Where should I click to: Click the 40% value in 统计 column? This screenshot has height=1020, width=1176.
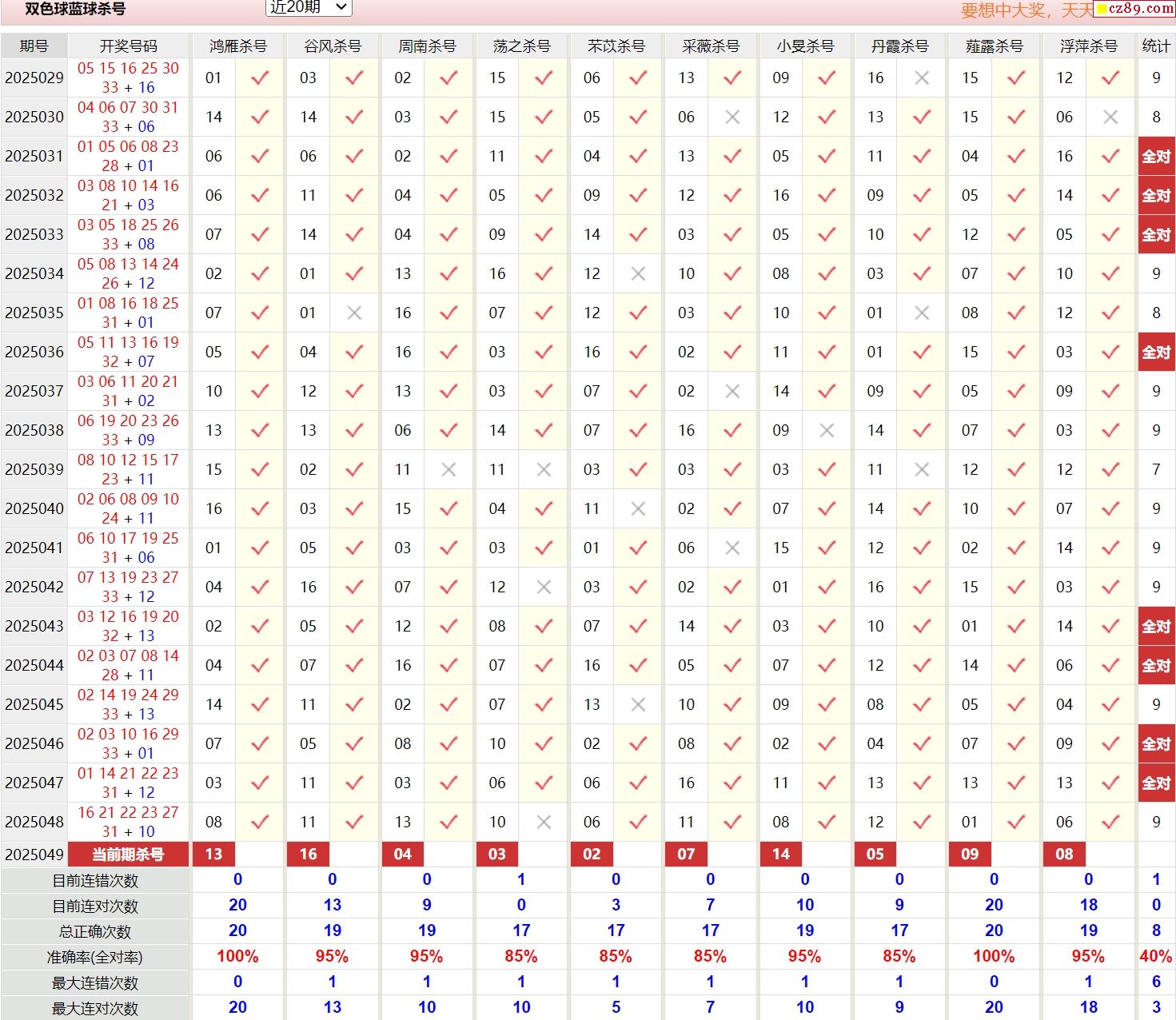click(x=1156, y=957)
